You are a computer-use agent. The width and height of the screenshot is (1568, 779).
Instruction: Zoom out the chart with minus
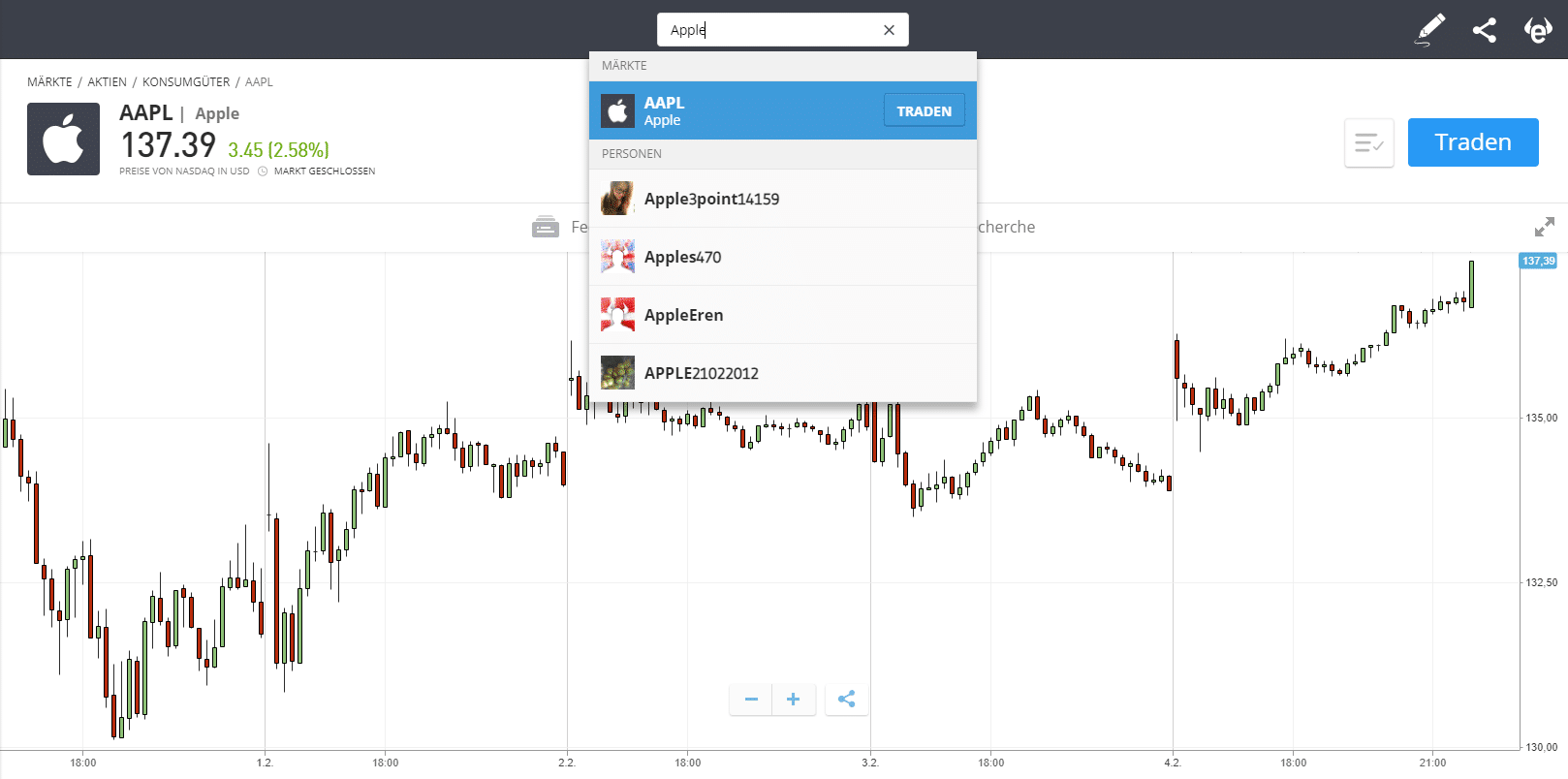click(751, 700)
